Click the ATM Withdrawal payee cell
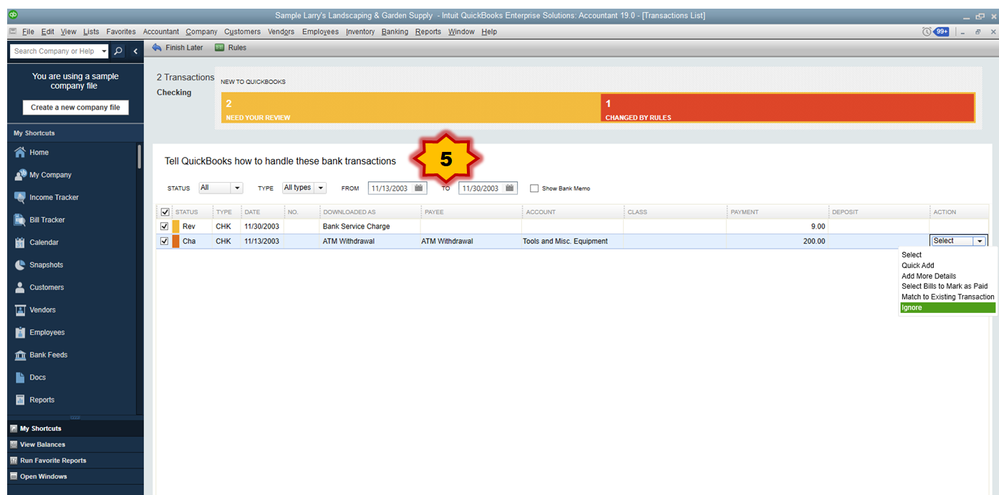 coord(471,241)
